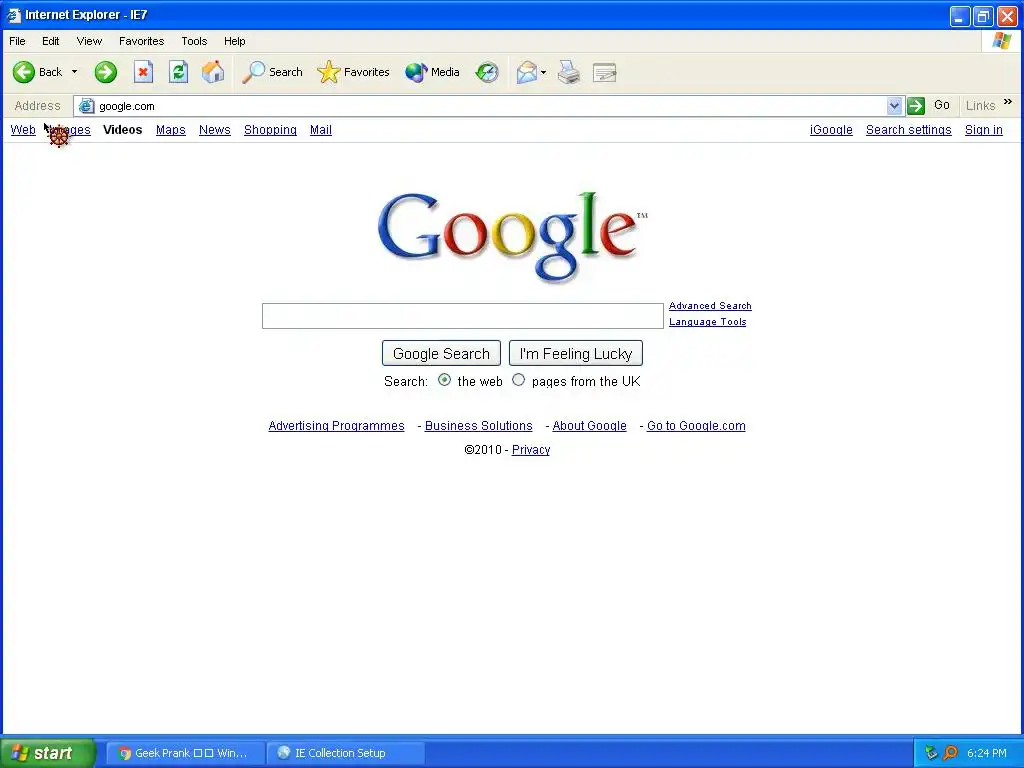Open the Edit menu

coord(50,41)
